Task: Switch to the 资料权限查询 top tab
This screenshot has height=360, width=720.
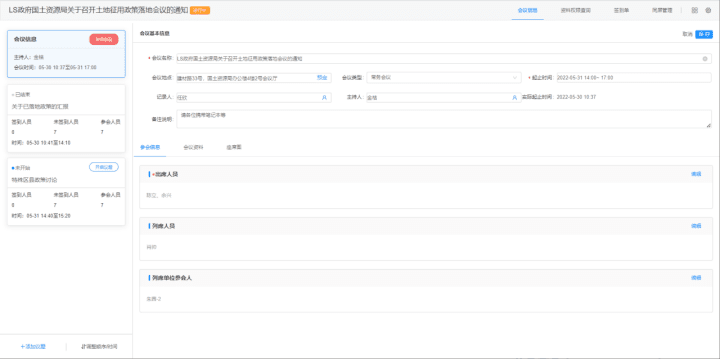Action: (x=576, y=10)
